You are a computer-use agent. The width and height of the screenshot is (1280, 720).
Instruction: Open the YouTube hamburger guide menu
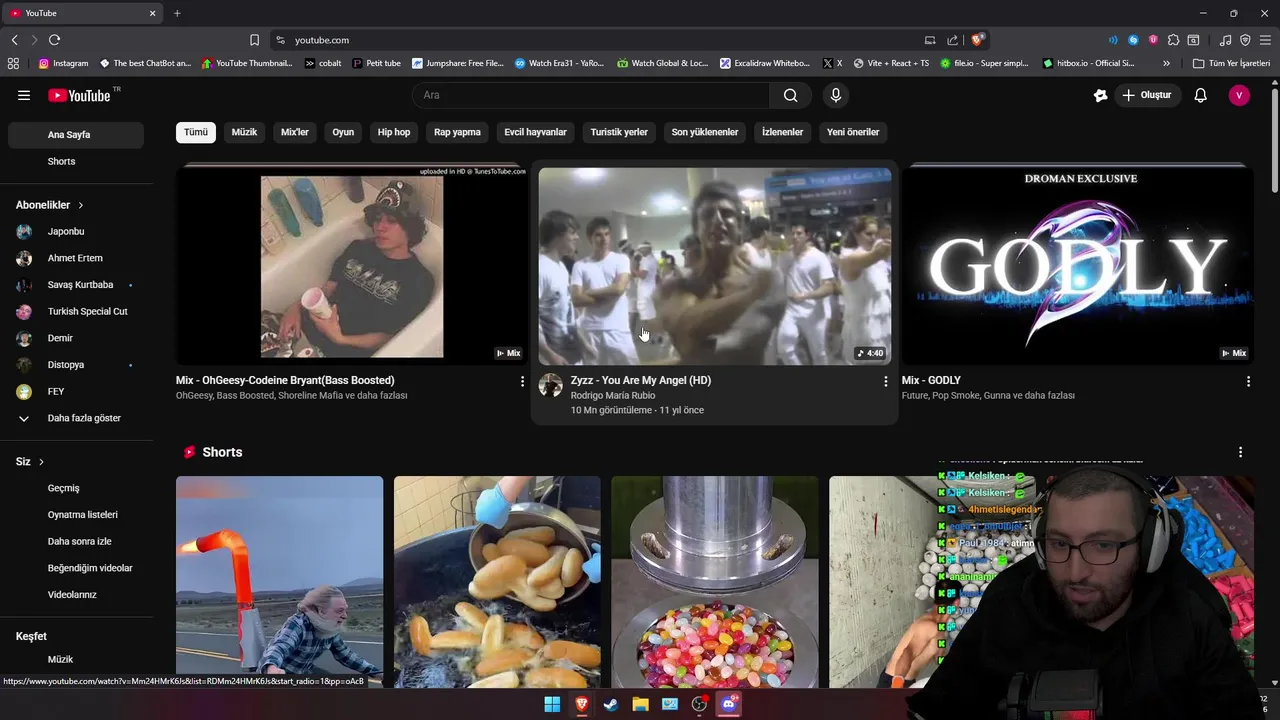24,95
